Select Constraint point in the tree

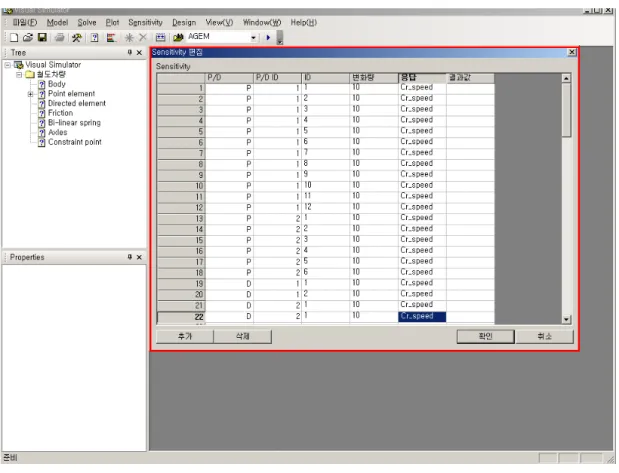point(75,142)
